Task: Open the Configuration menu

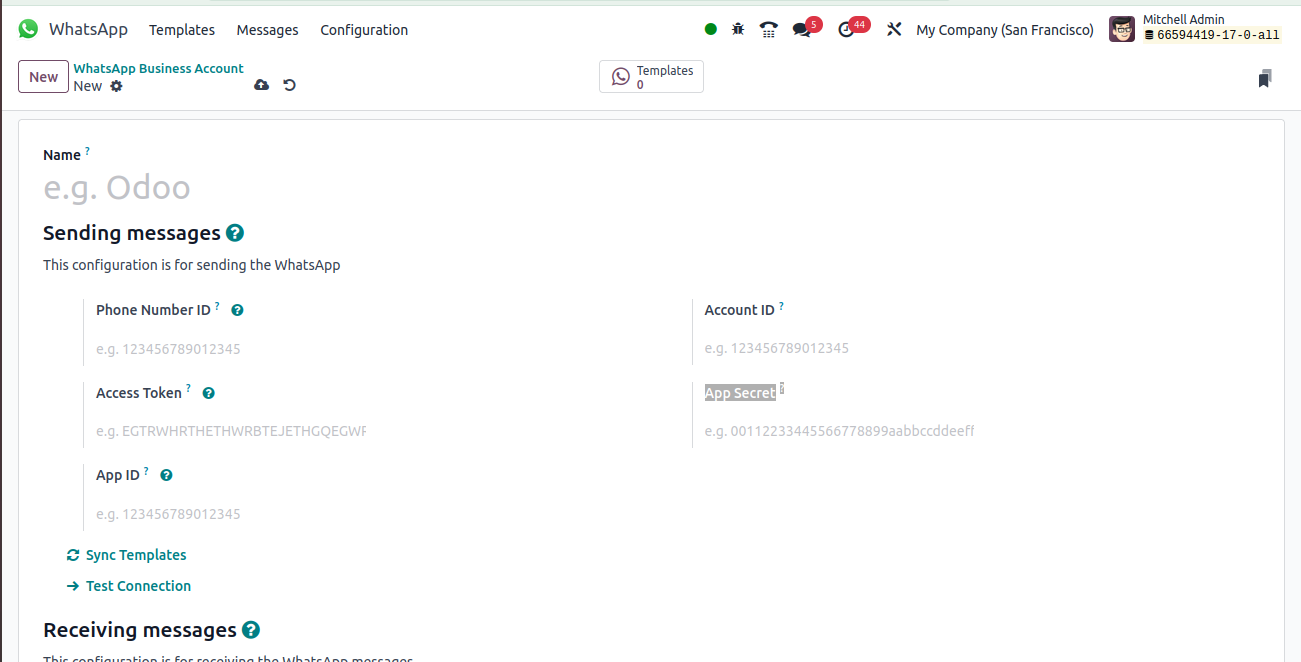Action: coord(364,30)
